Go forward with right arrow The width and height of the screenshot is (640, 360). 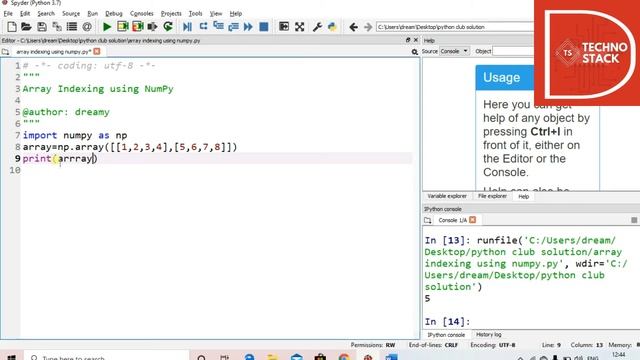(368, 27)
